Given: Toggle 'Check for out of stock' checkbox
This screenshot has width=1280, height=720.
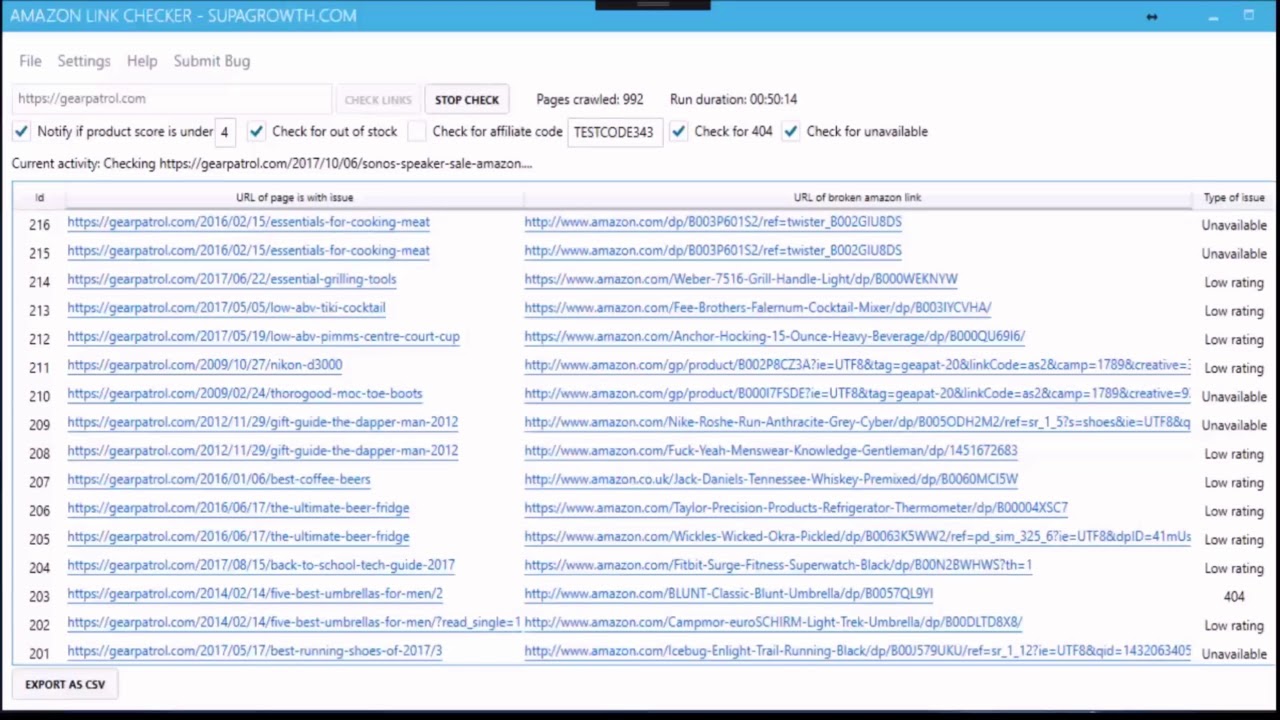Looking at the screenshot, I should tap(256, 131).
